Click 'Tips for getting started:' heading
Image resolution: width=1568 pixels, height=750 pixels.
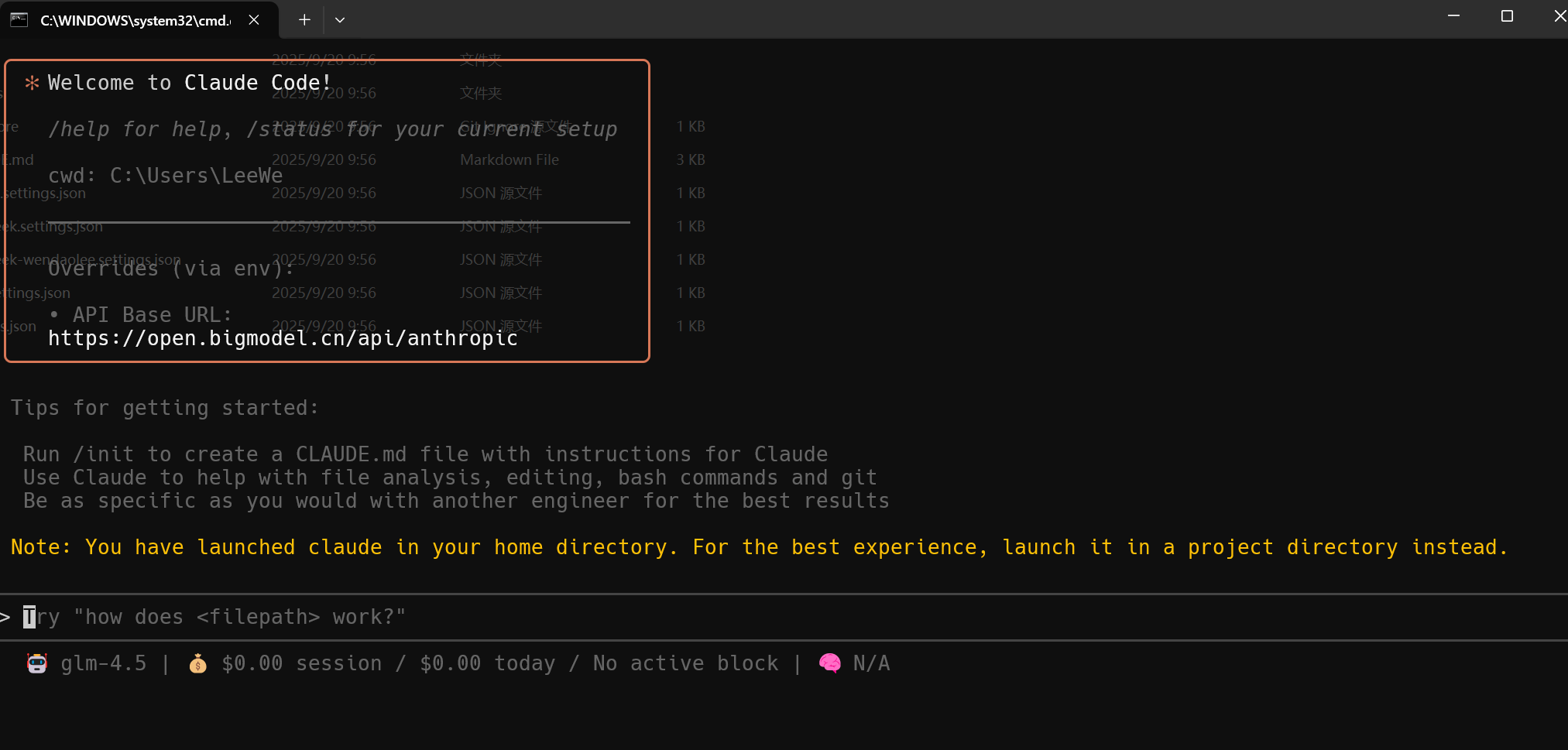pos(165,408)
